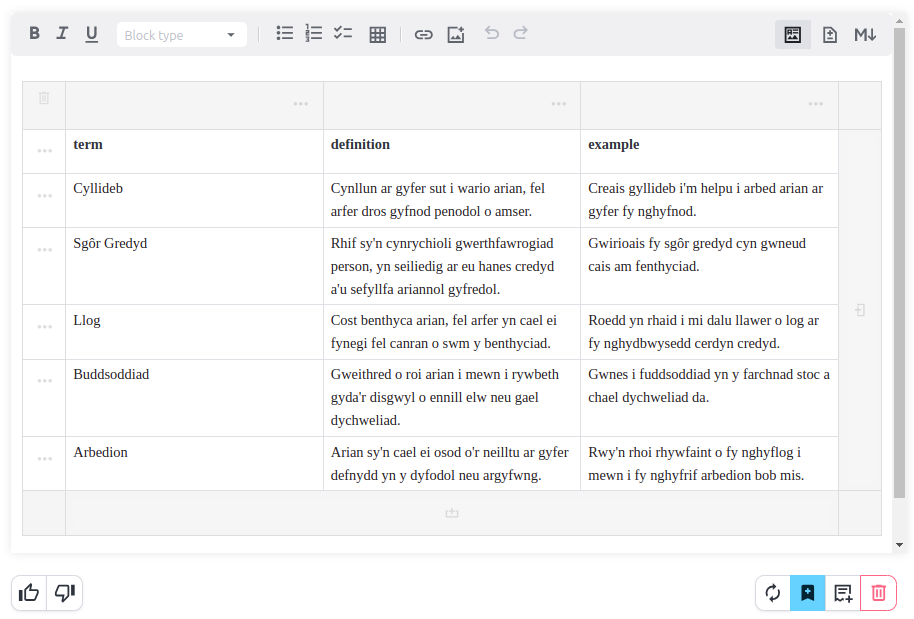The image size is (914, 619).
Task: Click the thumbs up button
Action: 29,593
